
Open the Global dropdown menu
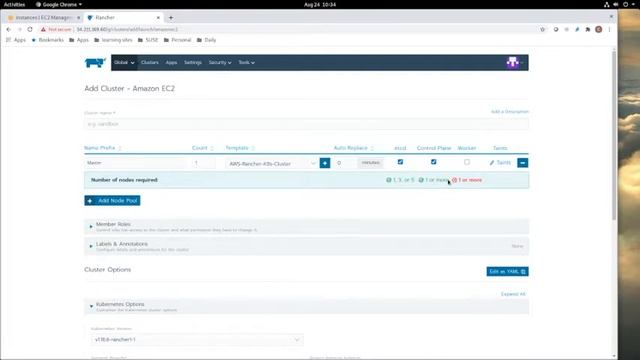pyautogui.click(x=124, y=62)
